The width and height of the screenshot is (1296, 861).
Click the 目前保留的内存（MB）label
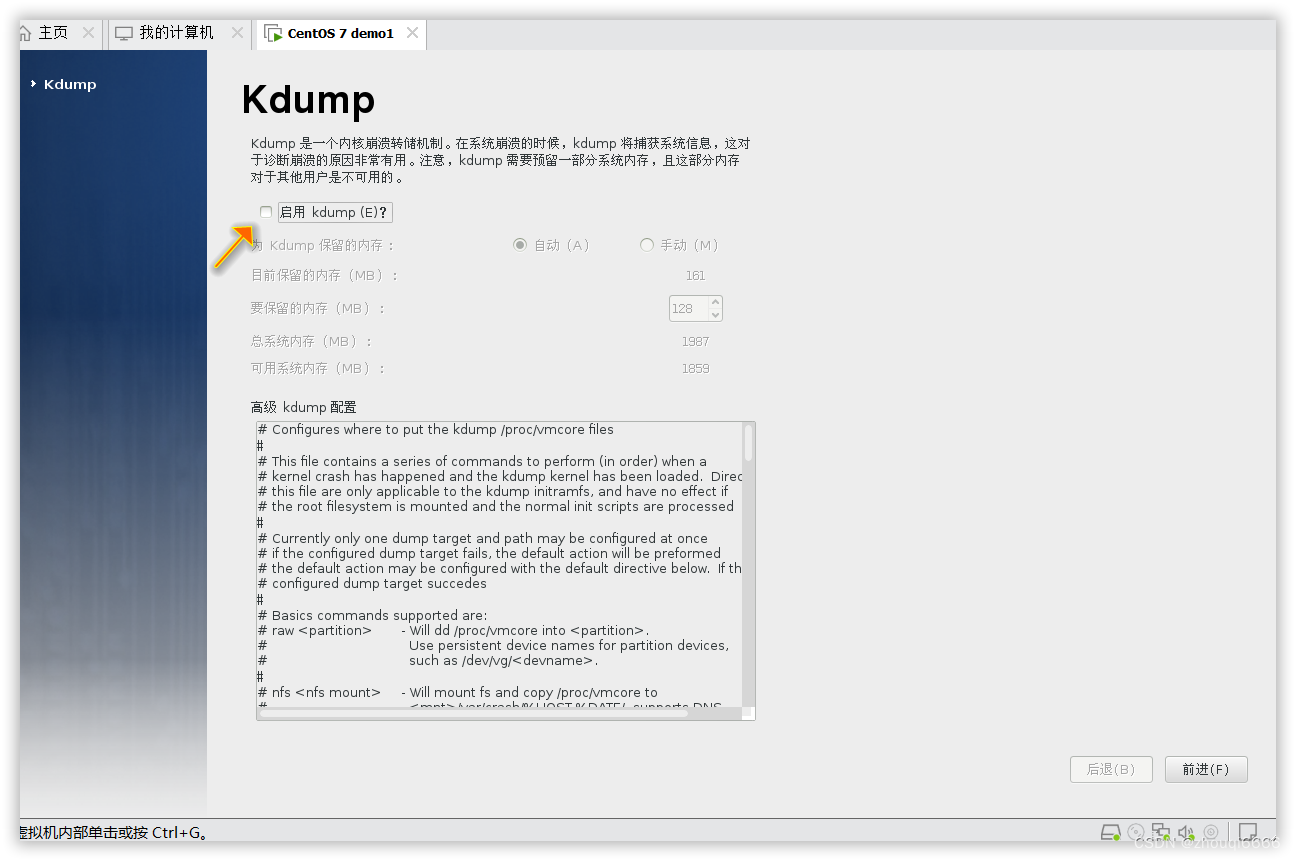click(324, 276)
